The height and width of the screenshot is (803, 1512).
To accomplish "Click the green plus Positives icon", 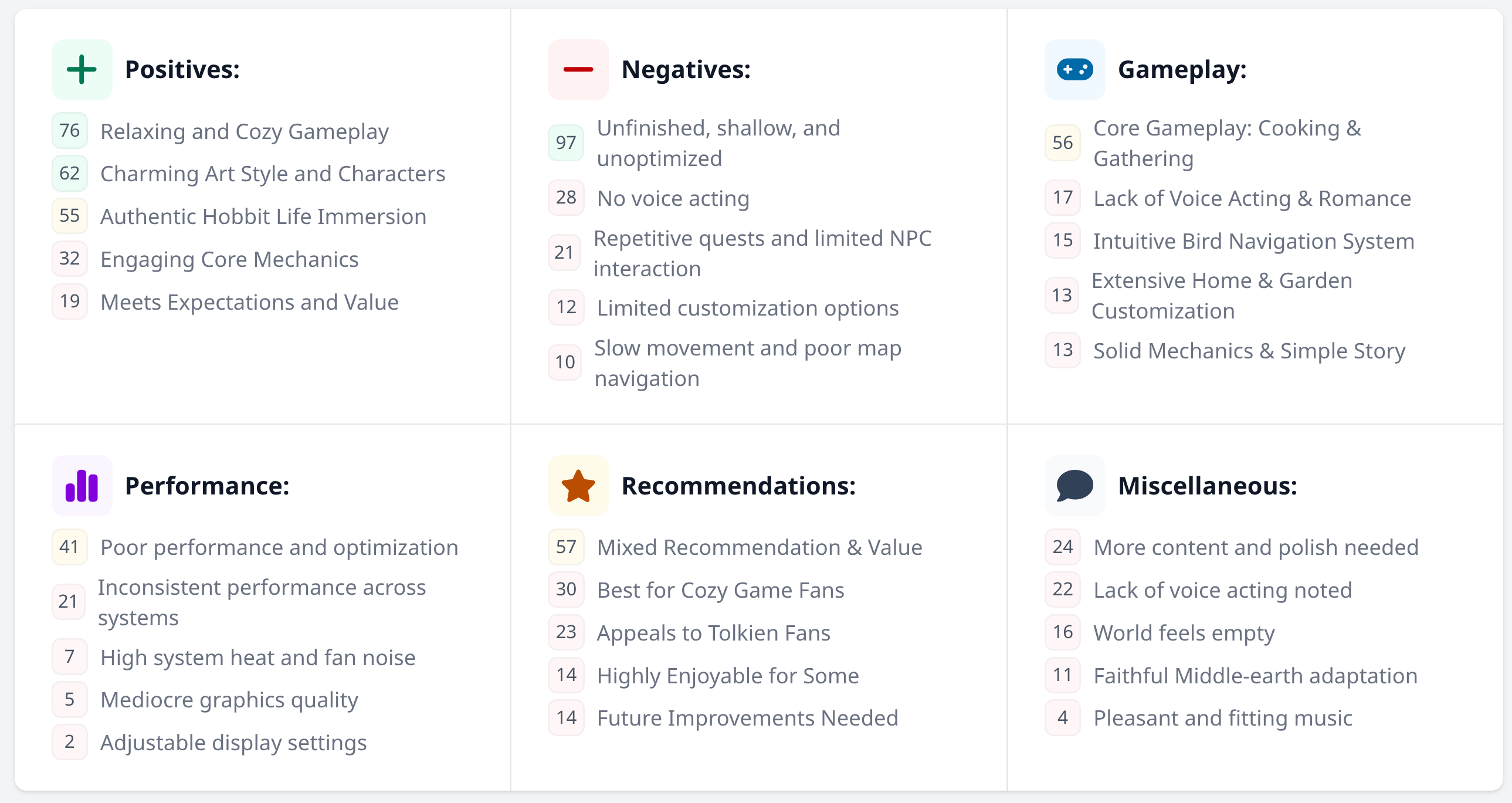I will point(82,69).
